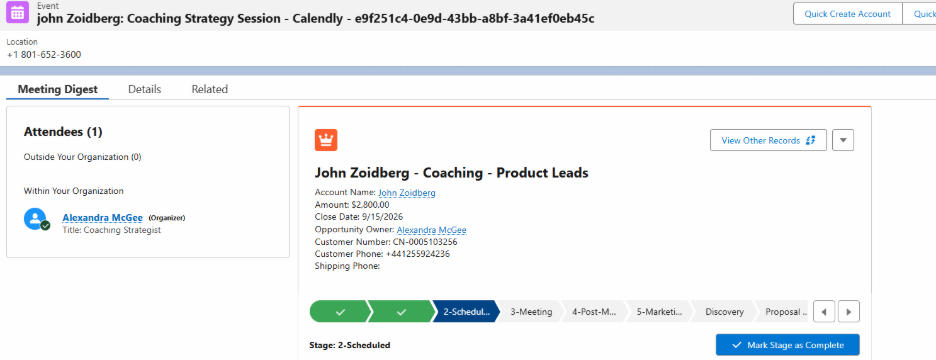This screenshot has width=936, height=360.
Task: Click the first completed green checkmark stage
Action: 340,312
